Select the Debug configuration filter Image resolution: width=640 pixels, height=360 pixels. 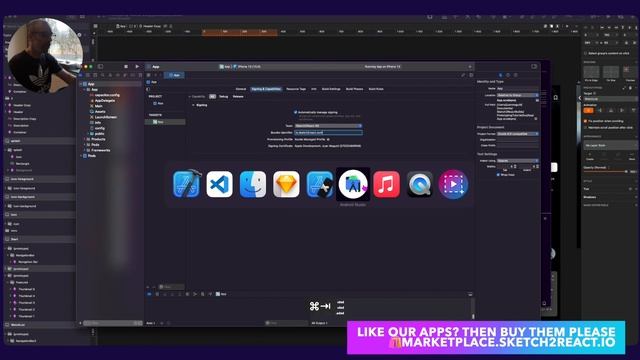(x=223, y=97)
